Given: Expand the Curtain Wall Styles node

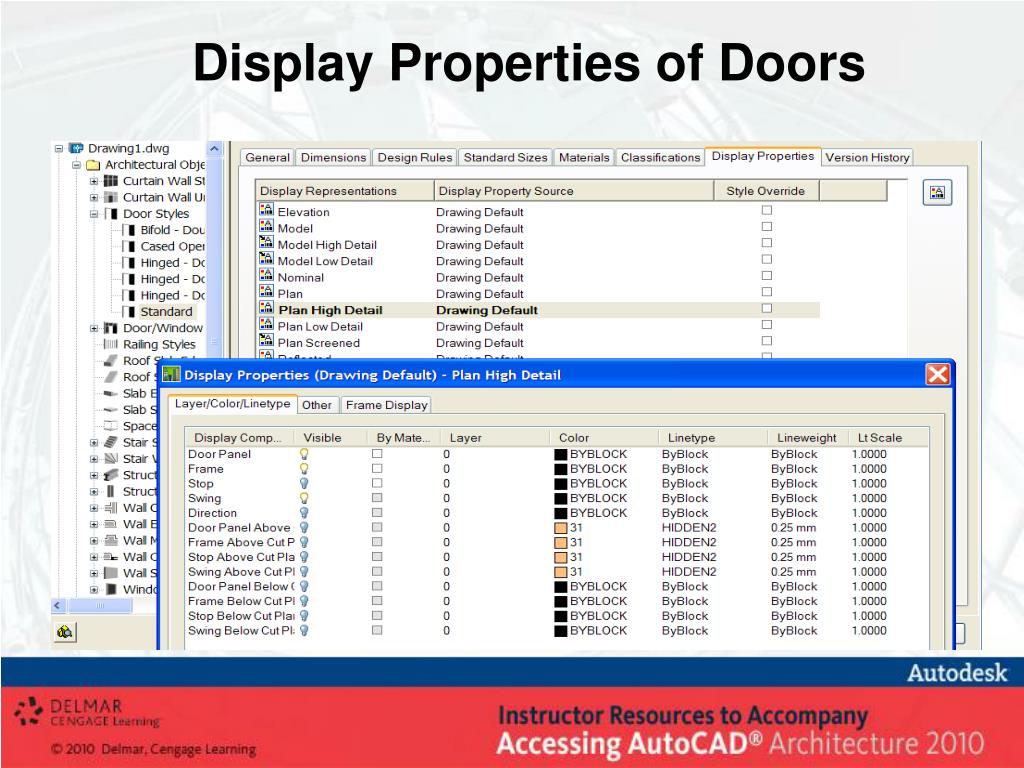Looking at the screenshot, I should pos(93,181).
